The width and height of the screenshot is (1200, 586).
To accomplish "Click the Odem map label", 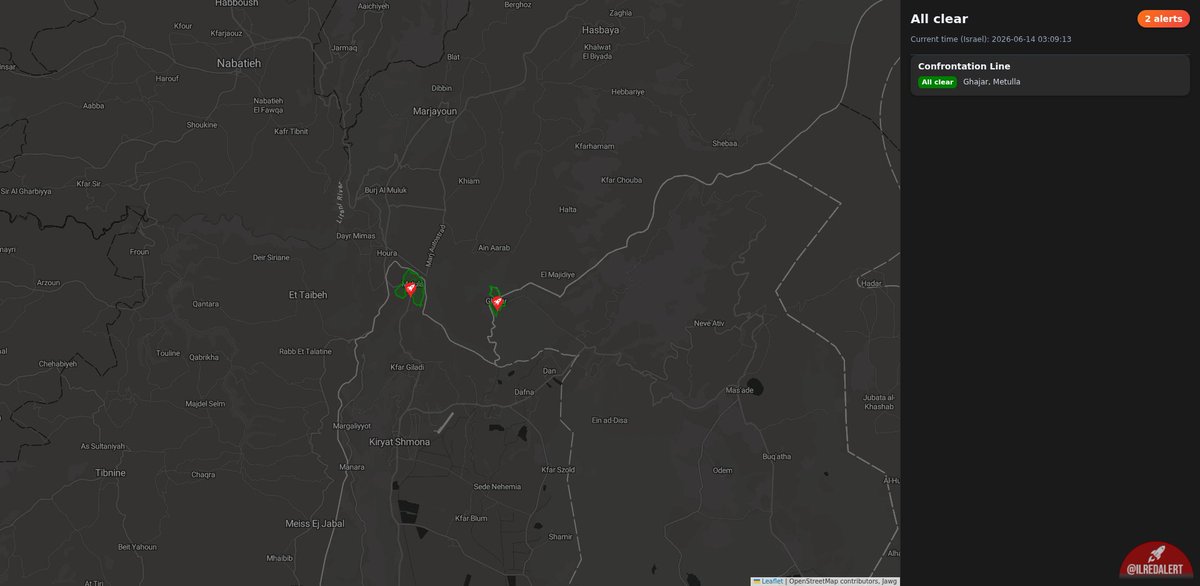I will (x=723, y=470).
